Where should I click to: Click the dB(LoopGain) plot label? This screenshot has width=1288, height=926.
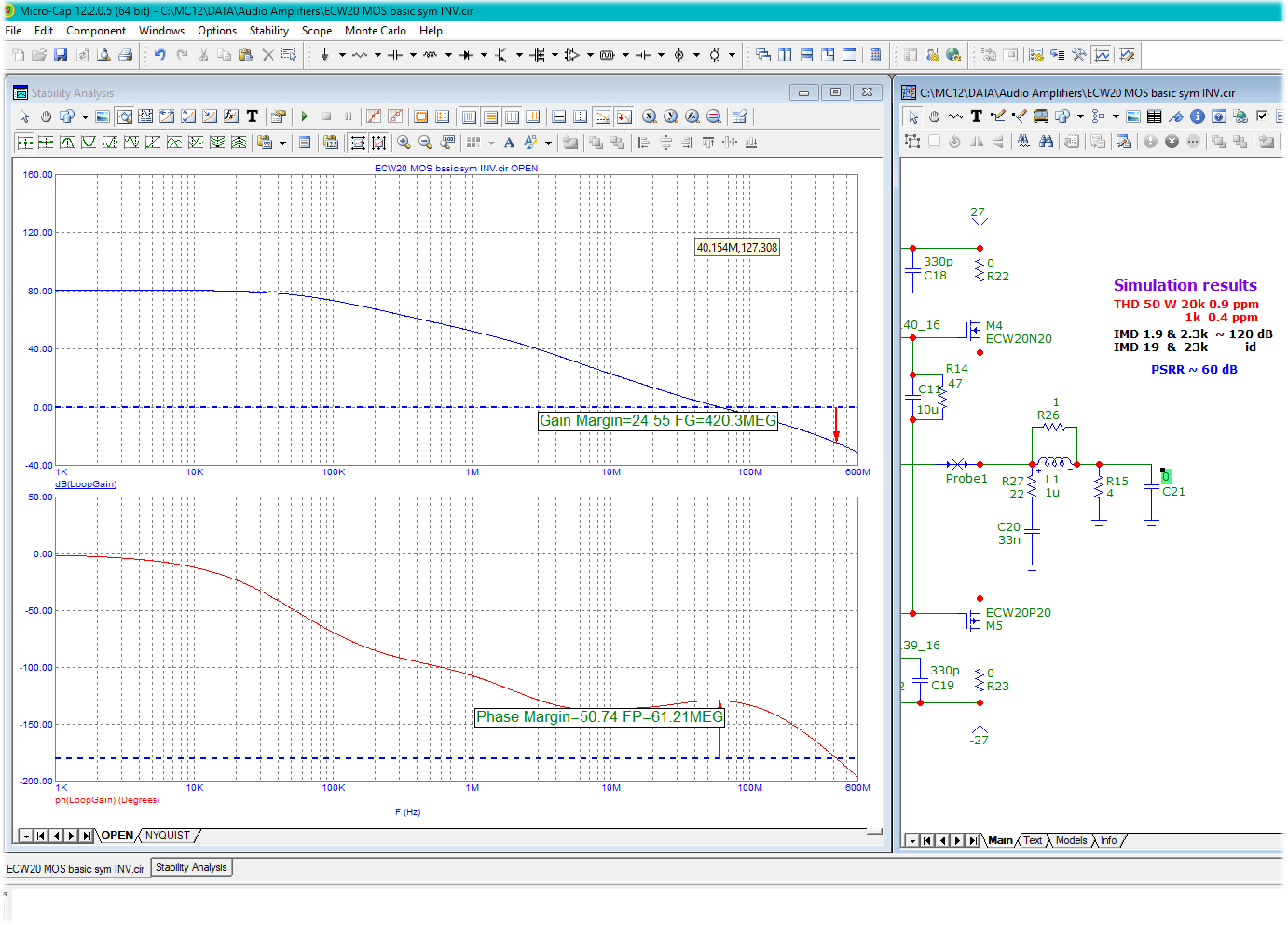click(x=86, y=484)
